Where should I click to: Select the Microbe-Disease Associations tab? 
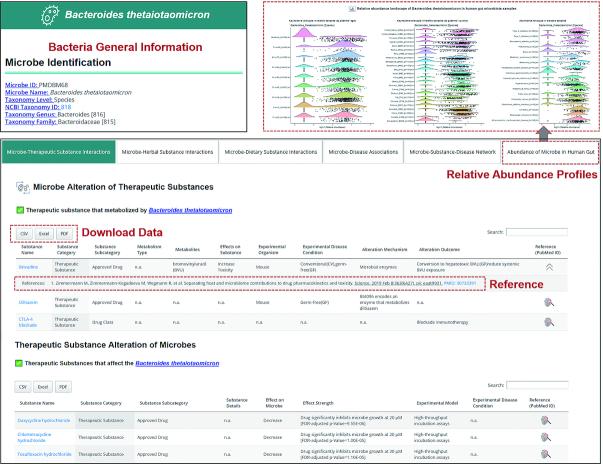(x=363, y=152)
